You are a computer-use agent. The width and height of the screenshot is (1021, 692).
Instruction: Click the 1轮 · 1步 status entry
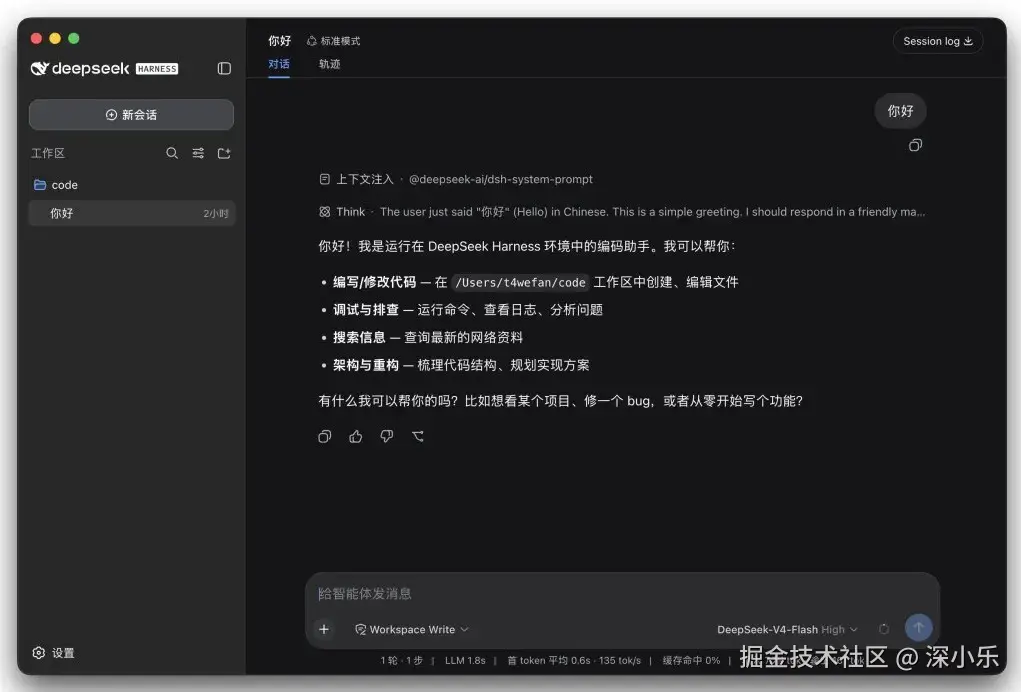coord(402,660)
